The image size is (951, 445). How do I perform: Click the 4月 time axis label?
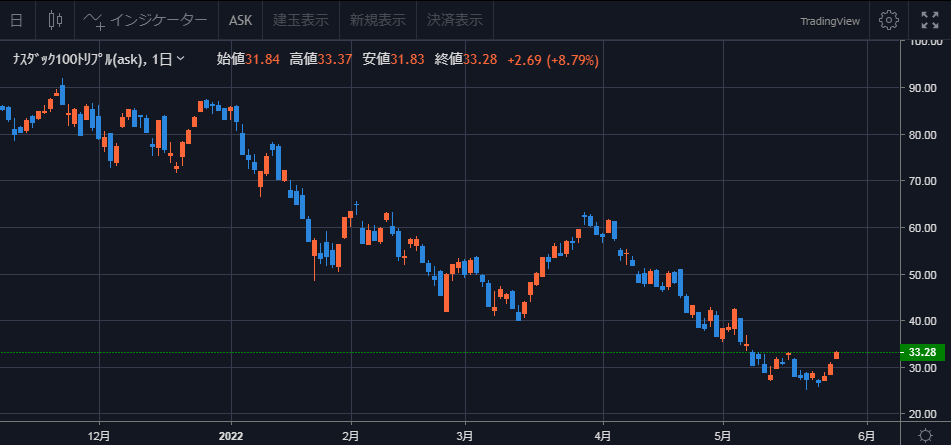point(603,435)
